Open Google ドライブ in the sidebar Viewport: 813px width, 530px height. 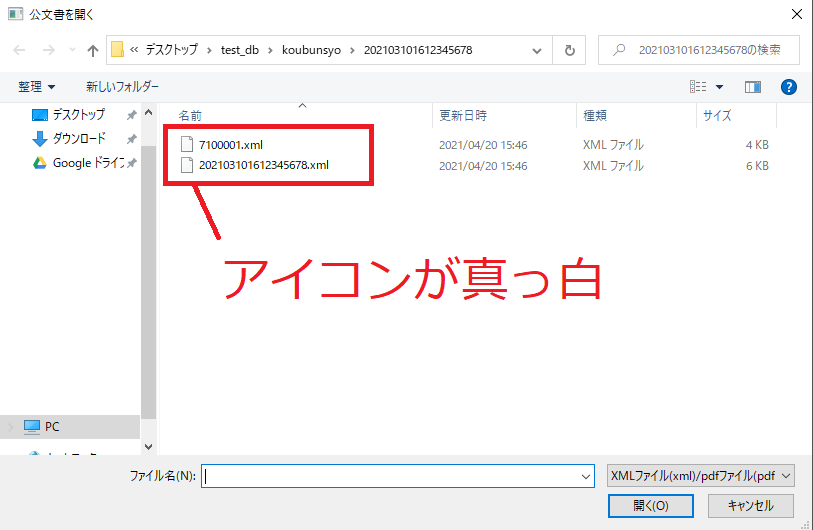click(87, 162)
